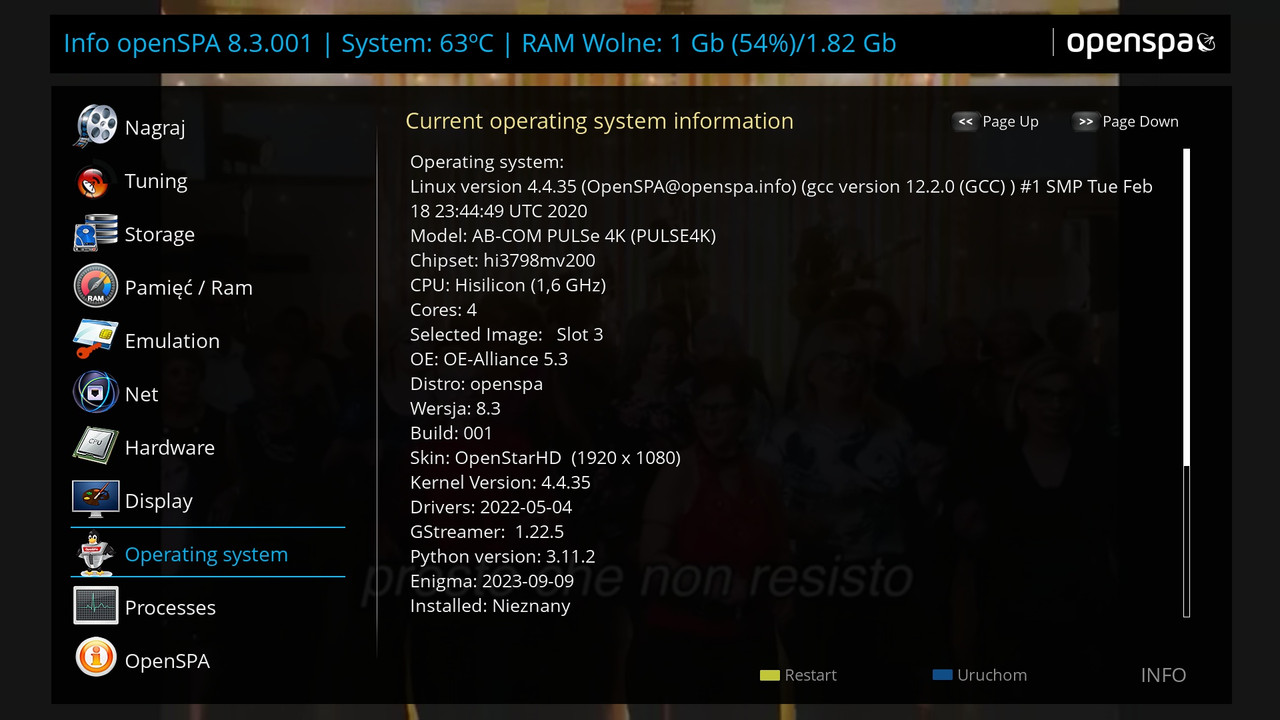Click the Page Up label

coord(1010,122)
